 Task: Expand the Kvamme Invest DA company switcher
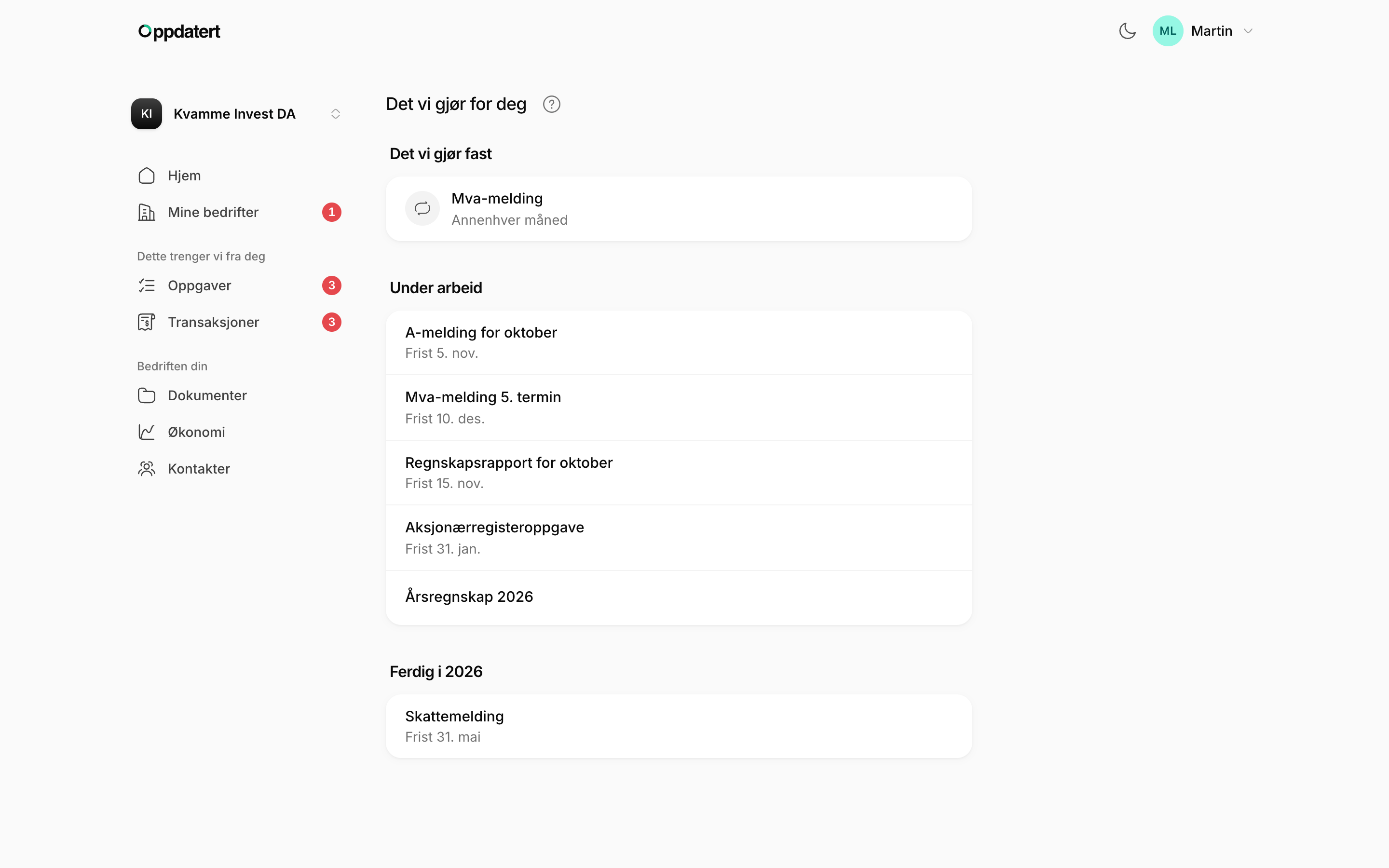point(336,114)
